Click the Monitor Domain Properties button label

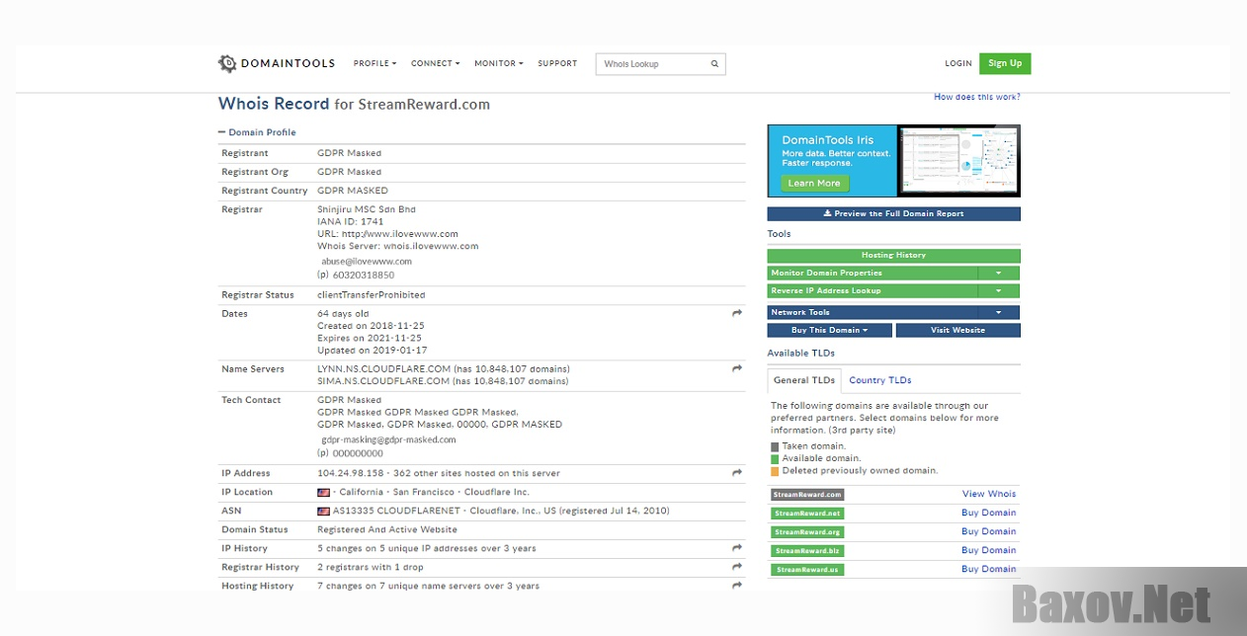pyautogui.click(x=873, y=273)
